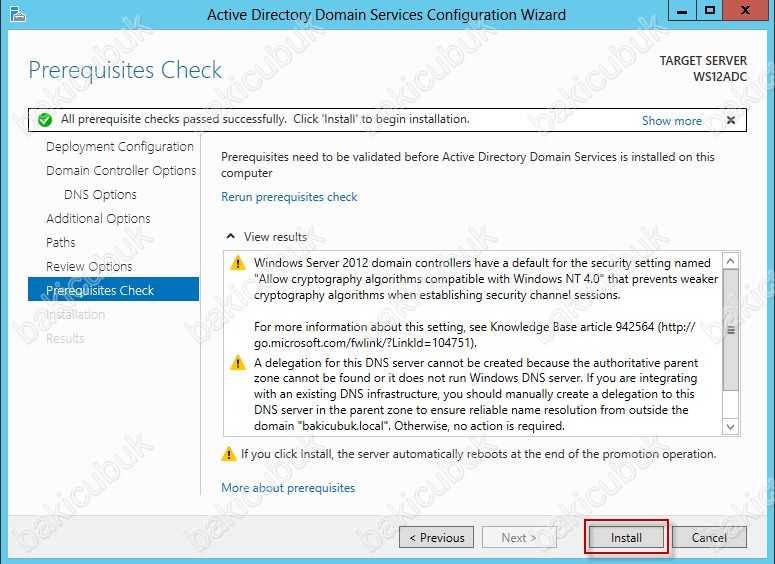
Task: Click the warning icon beside the DNS delegation message
Action: pyautogui.click(x=238, y=363)
